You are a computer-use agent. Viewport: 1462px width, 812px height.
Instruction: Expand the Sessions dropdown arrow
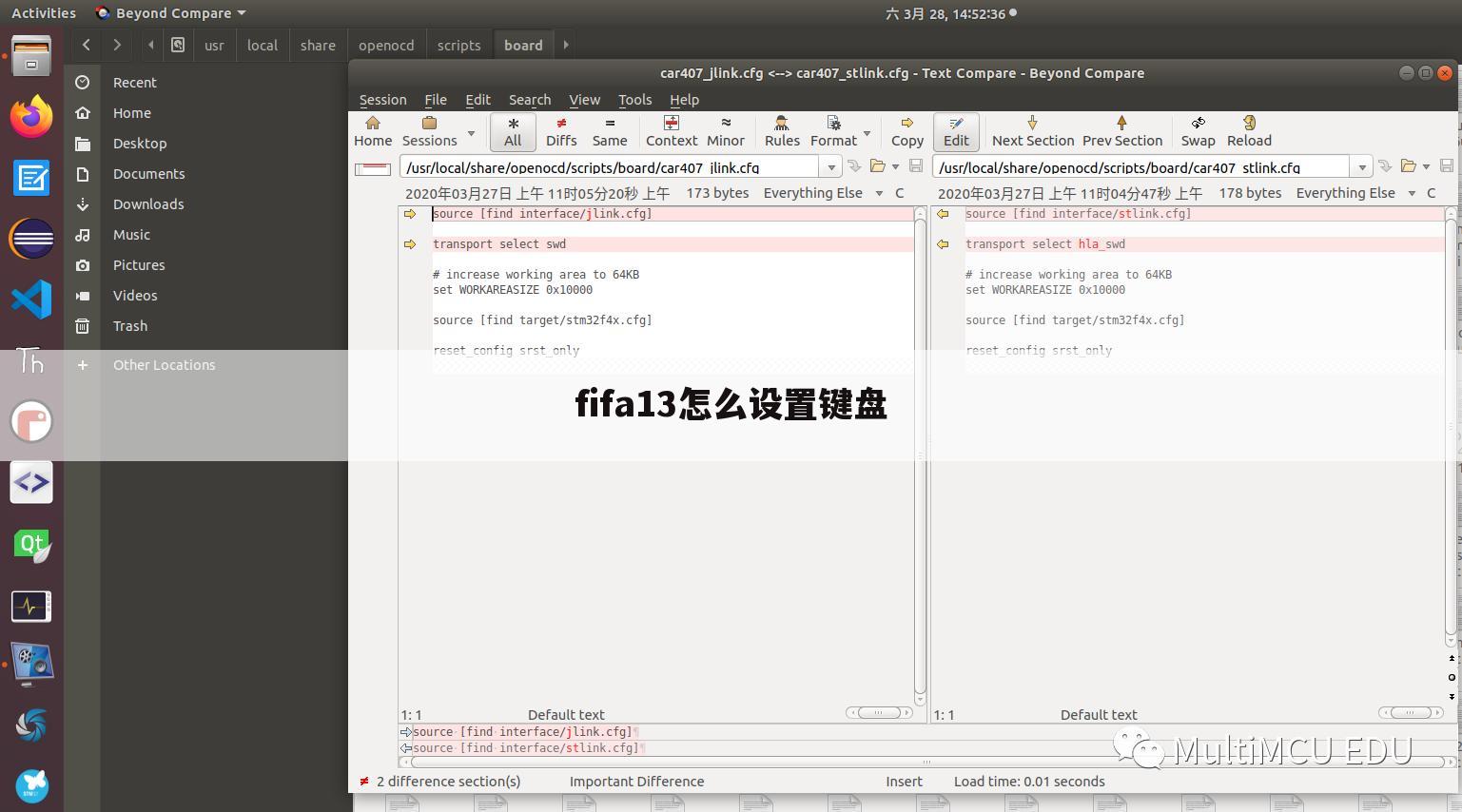(x=471, y=132)
